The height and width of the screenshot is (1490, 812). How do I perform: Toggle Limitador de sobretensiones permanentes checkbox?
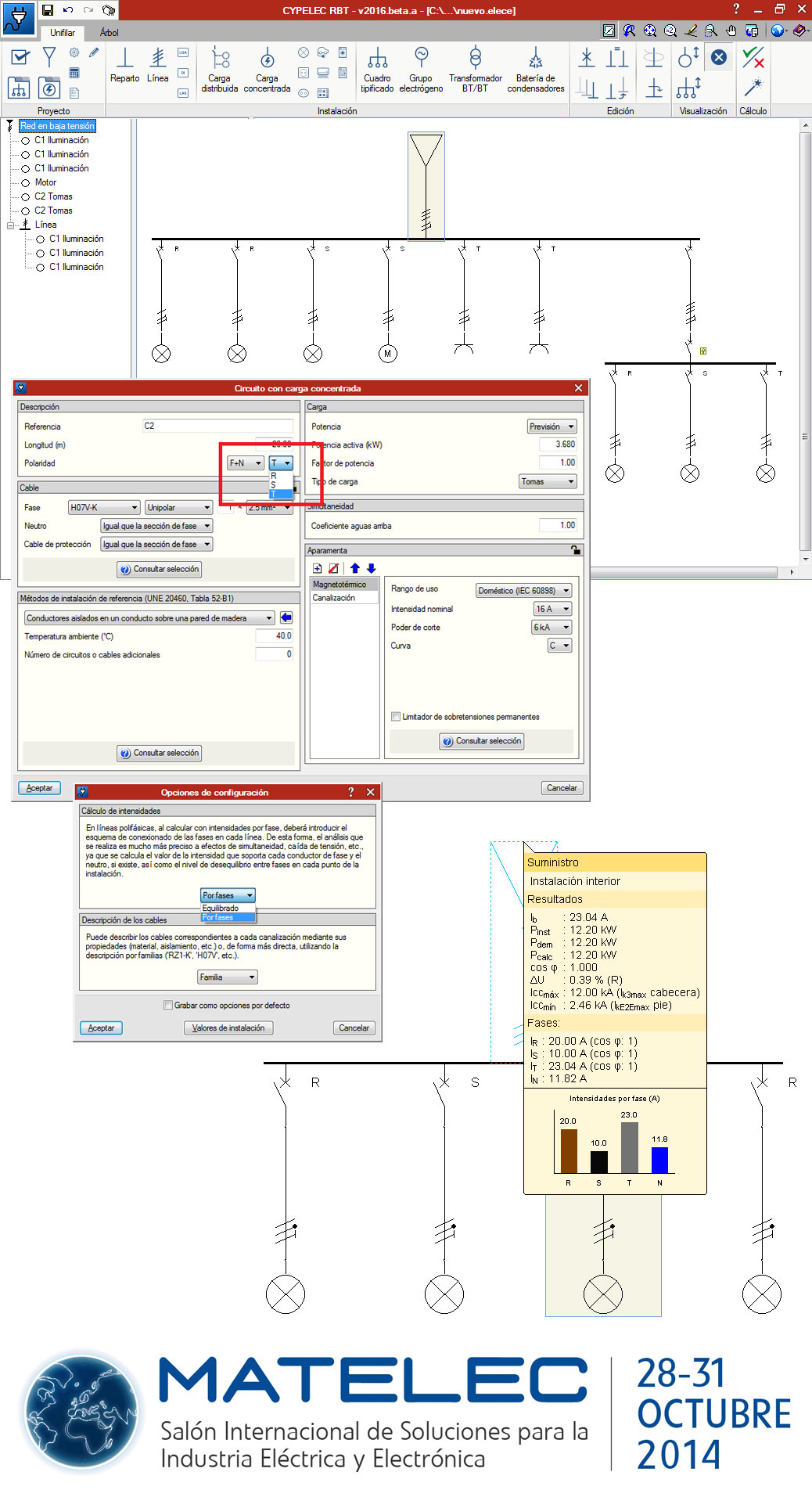click(x=396, y=717)
